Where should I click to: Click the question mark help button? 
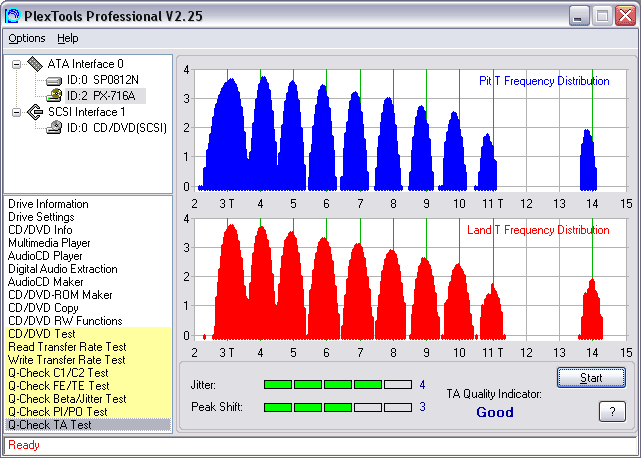click(612, 411)
